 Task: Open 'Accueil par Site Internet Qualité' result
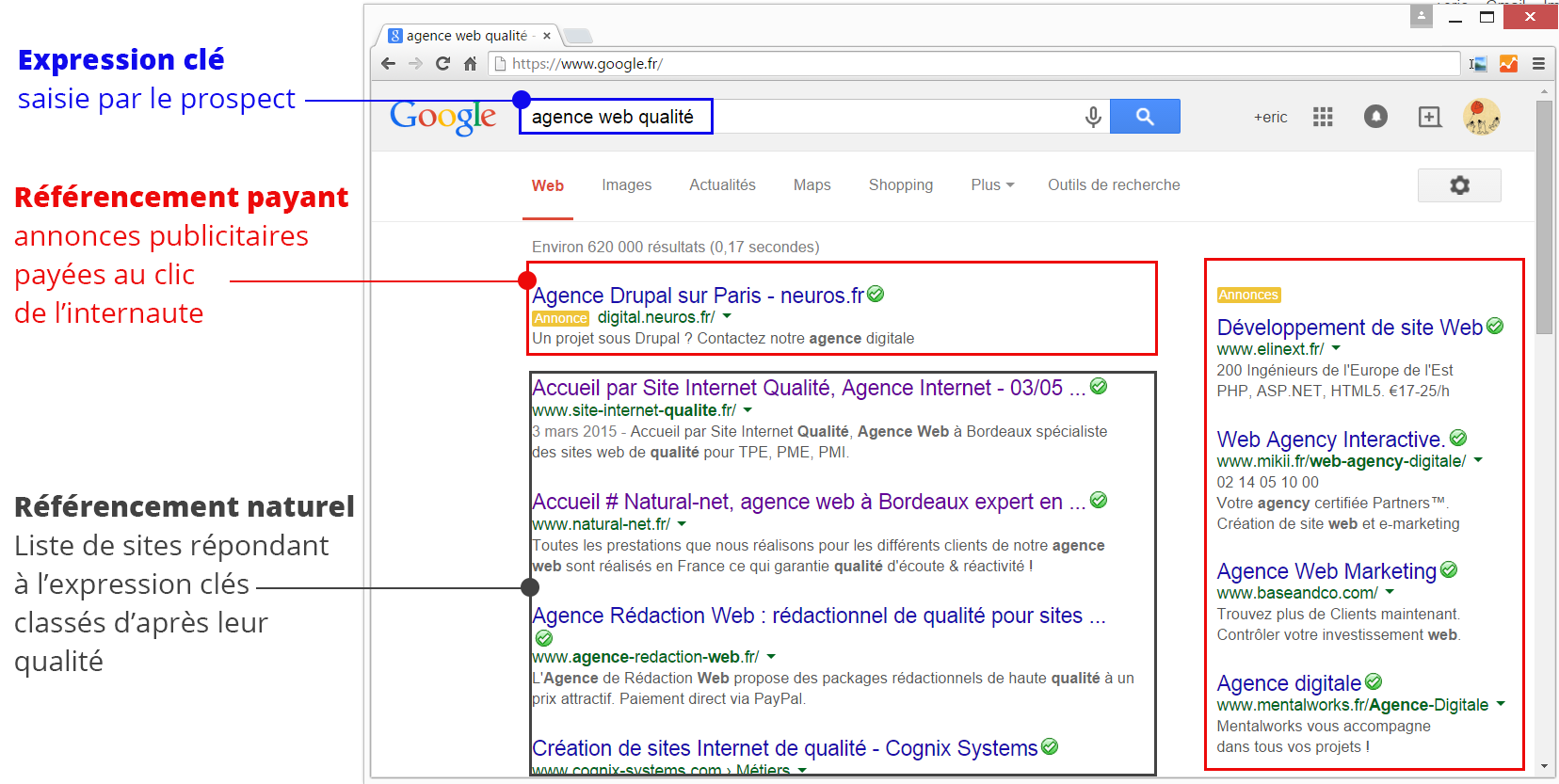[808, 388]
